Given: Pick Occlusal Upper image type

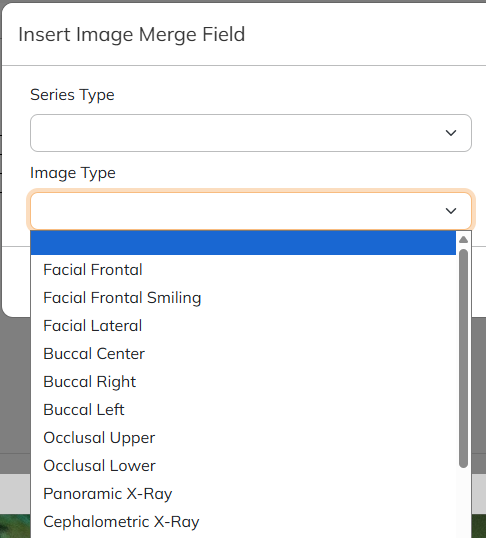Looking at the screenshot, I should point(243,438).
